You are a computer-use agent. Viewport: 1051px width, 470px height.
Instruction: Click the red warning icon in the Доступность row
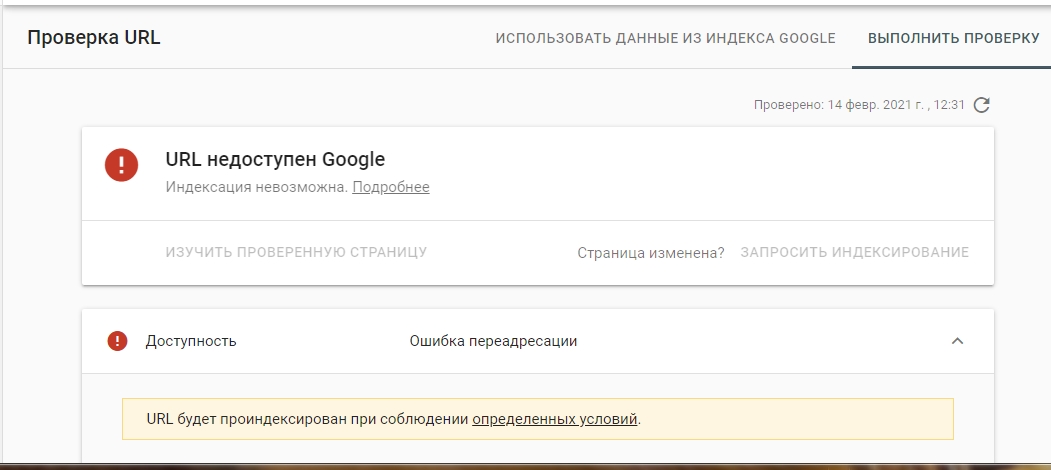pos(118,341)
